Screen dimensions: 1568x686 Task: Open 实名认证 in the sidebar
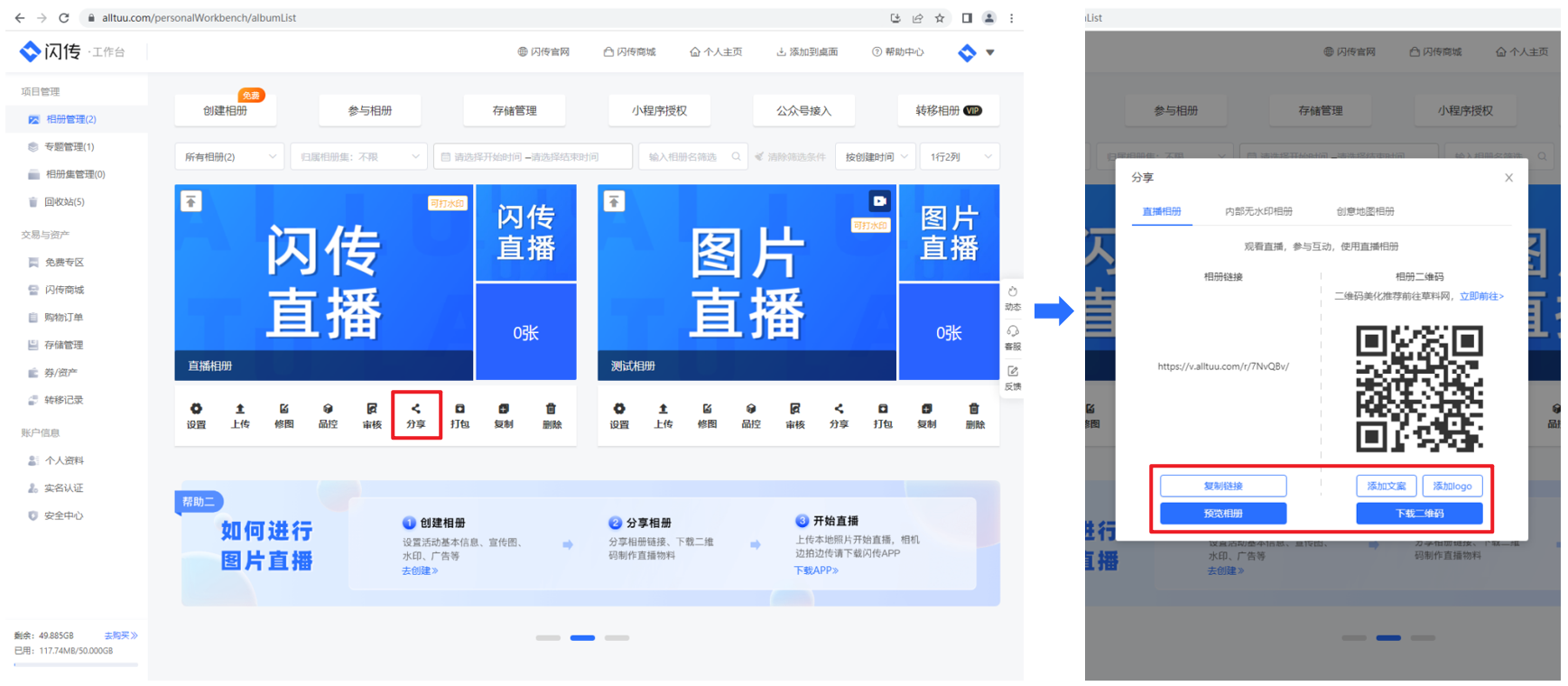(64, 488)
